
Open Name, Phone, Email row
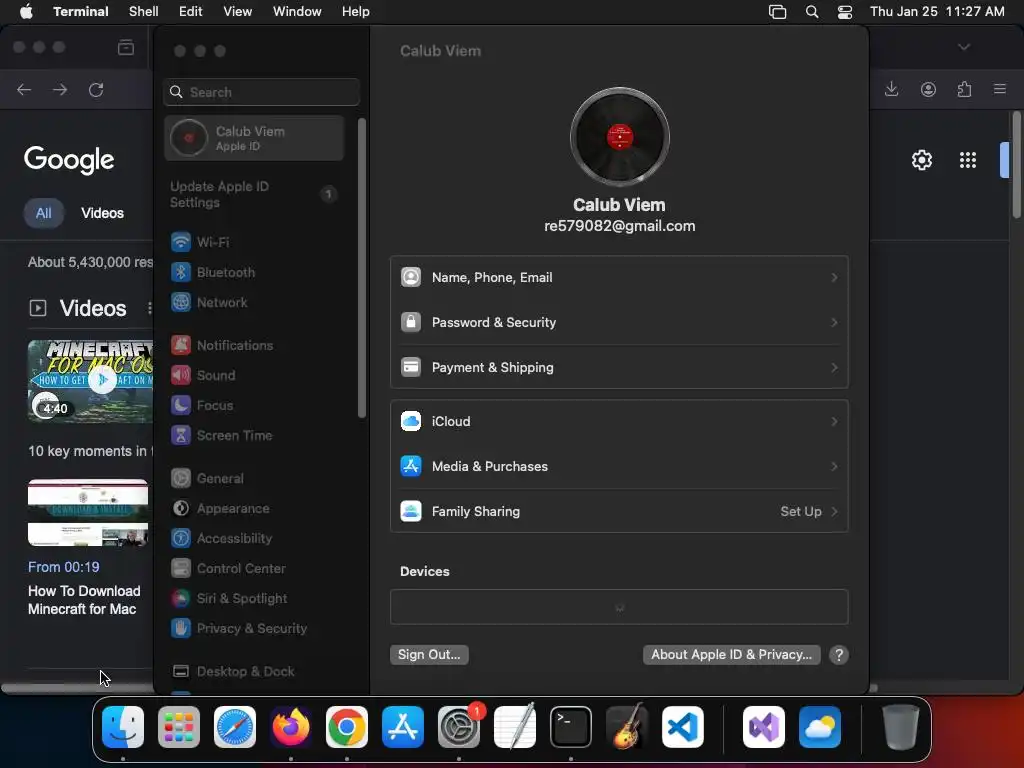tap(619, 278)
